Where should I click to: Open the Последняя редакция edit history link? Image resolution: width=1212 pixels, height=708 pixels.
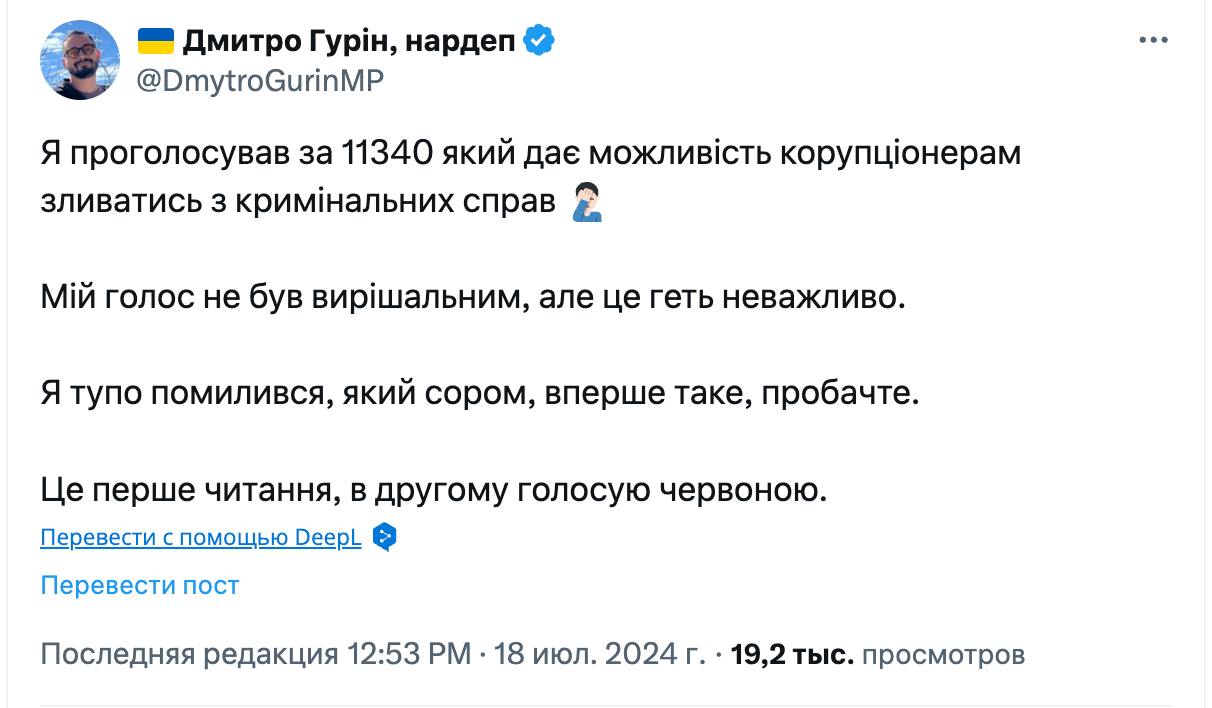189,655
